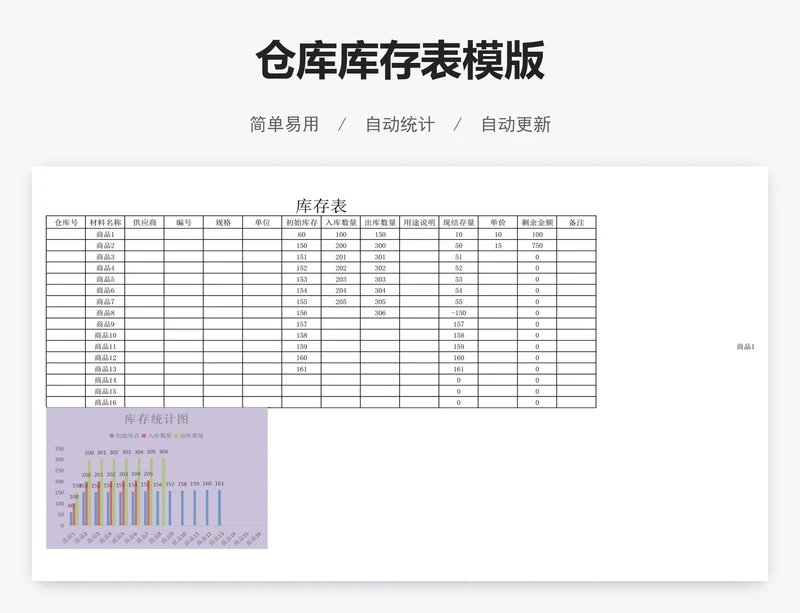800x613 pixels.
Task: Click the 350 value on the chart axis
Action: (x=59, y=449)
